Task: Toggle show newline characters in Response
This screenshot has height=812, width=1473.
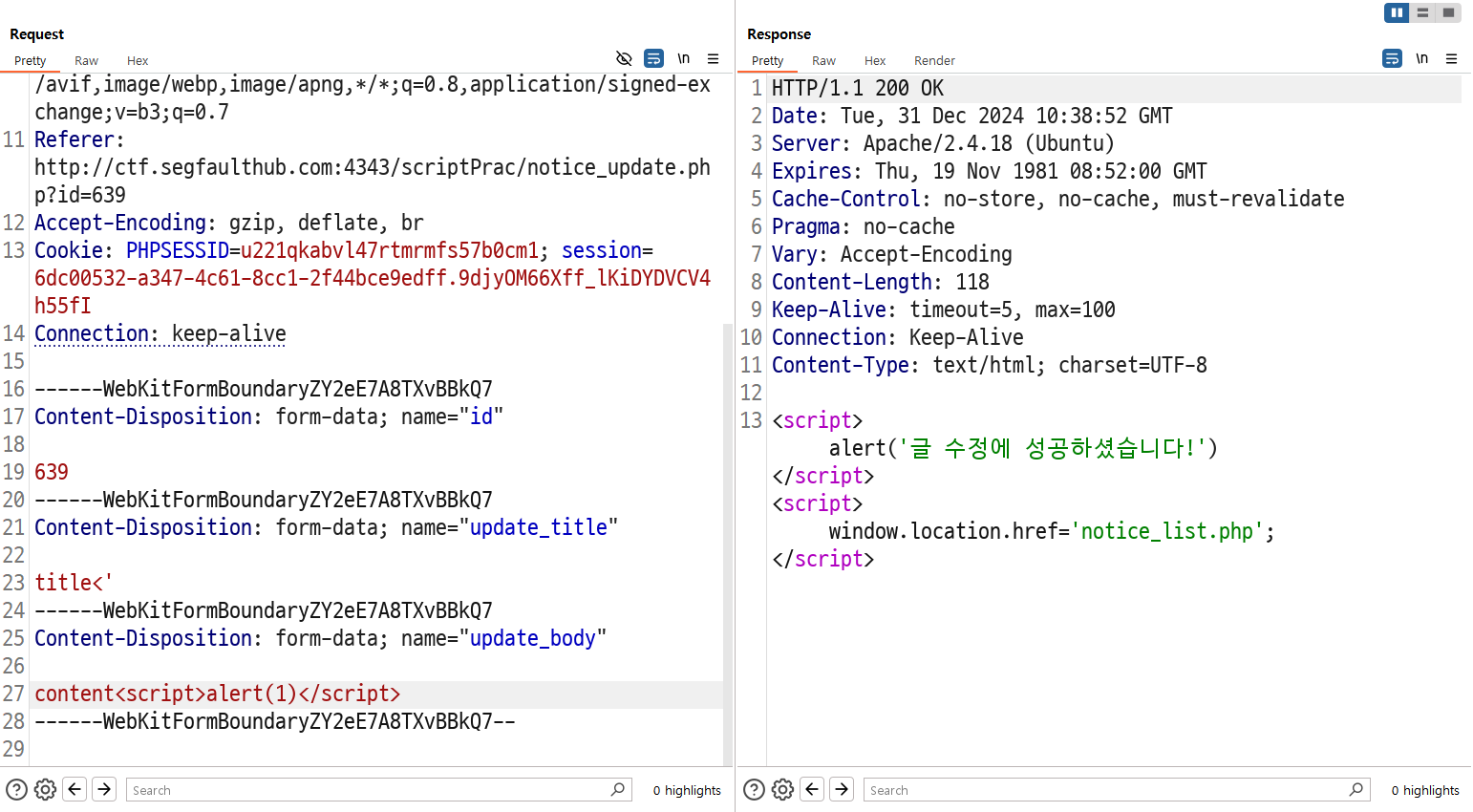Action: [1422, 59]
